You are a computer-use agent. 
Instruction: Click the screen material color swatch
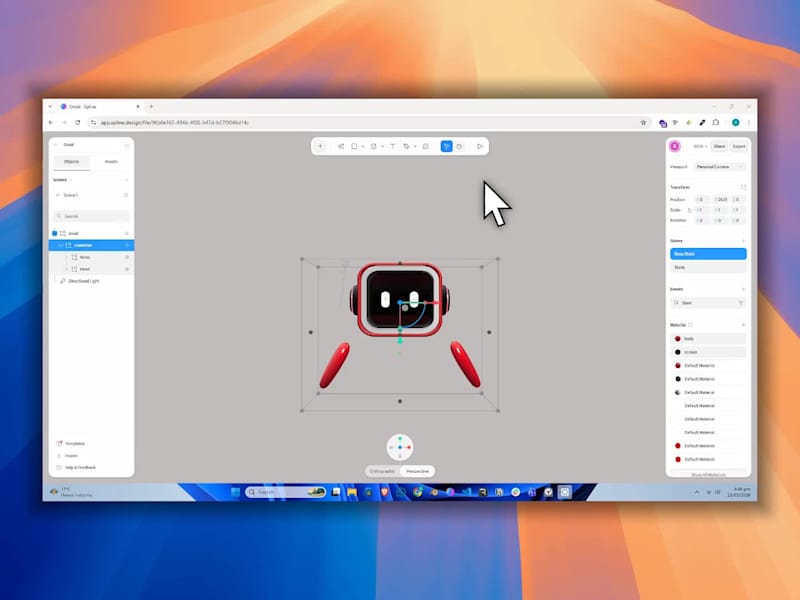[x=679, y=351]
